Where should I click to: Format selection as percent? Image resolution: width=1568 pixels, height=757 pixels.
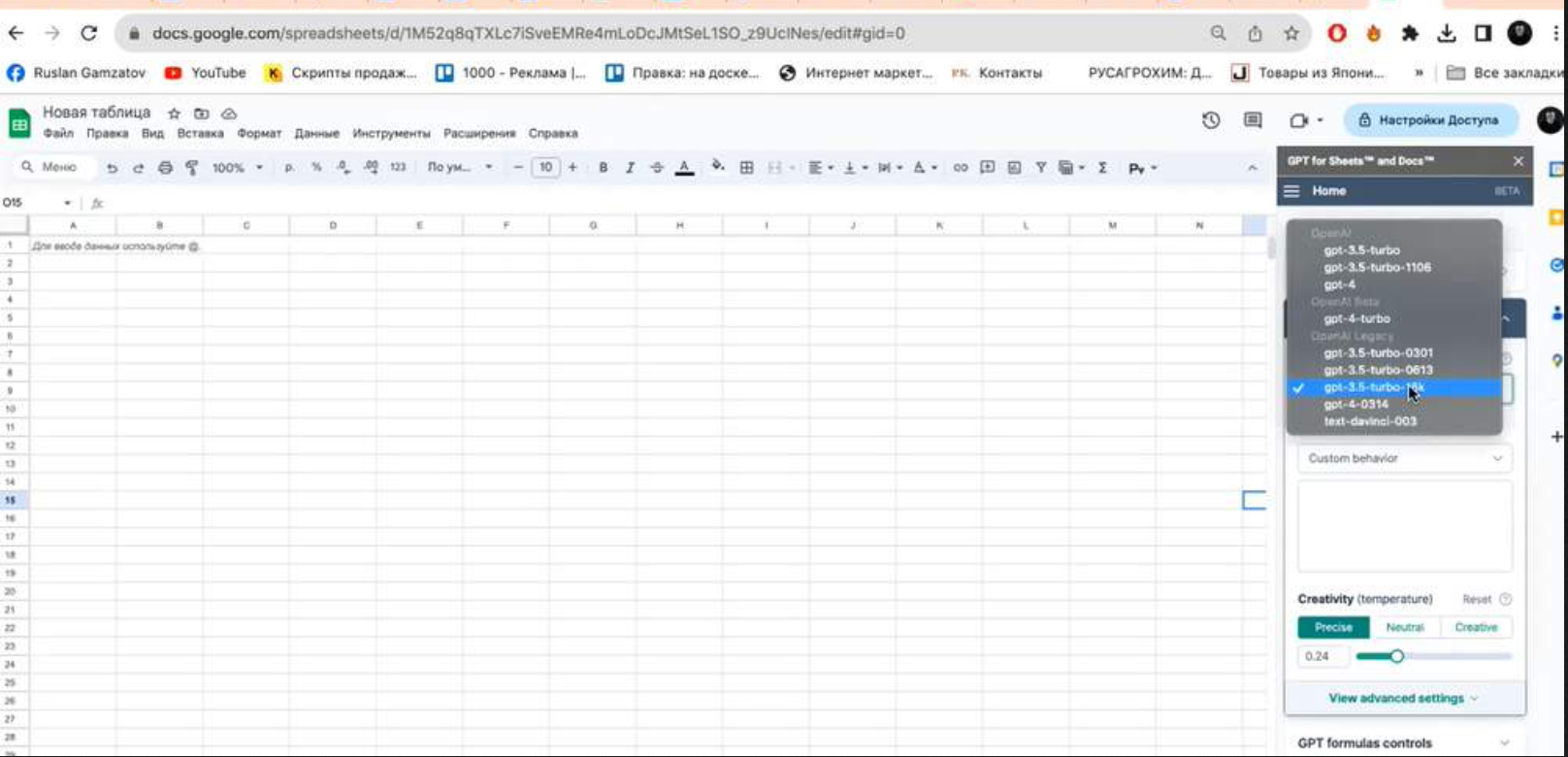click(x=316, y=168)
